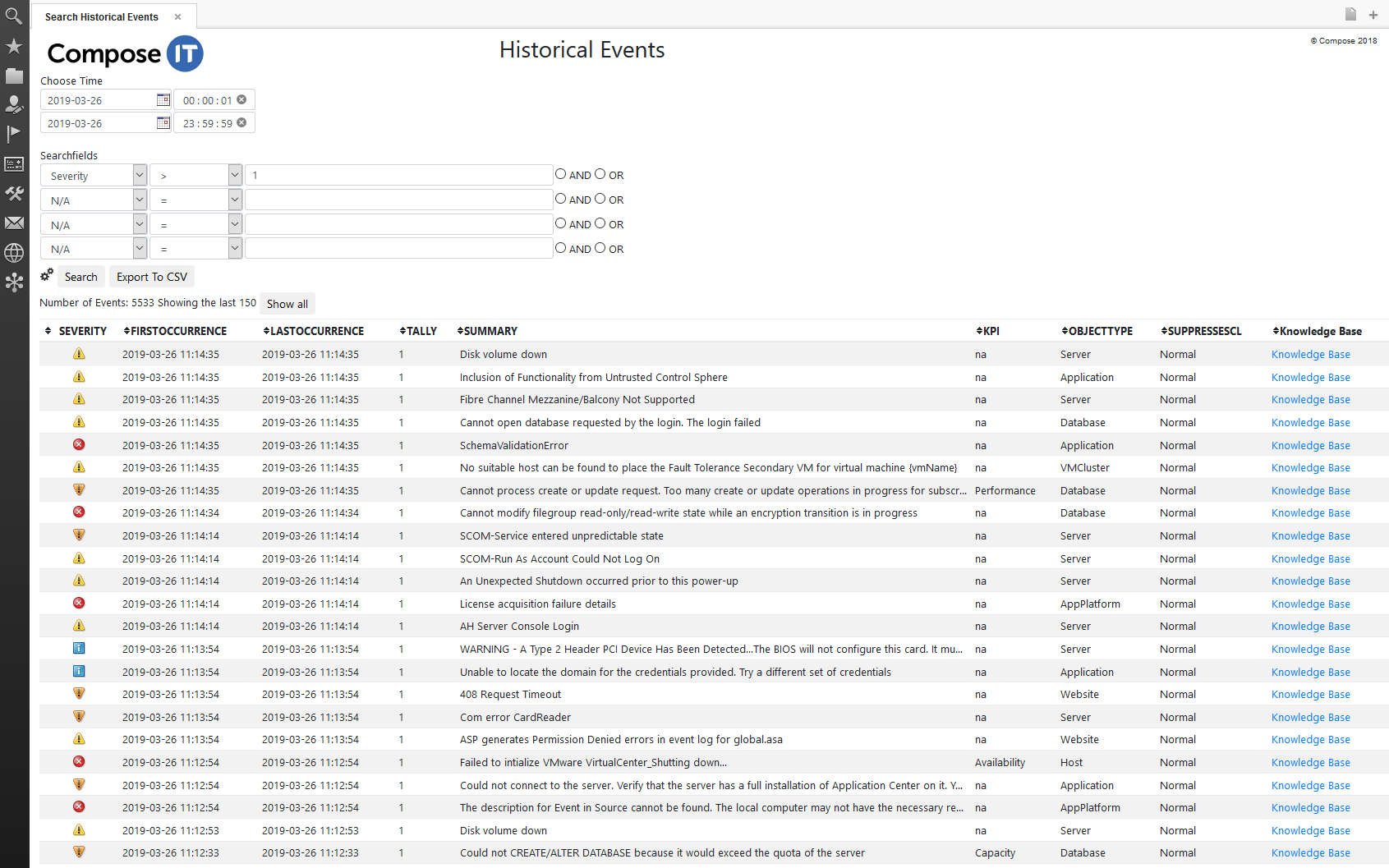
Task: Open the globe icon in sidebar
Action: tap(14, 253)
